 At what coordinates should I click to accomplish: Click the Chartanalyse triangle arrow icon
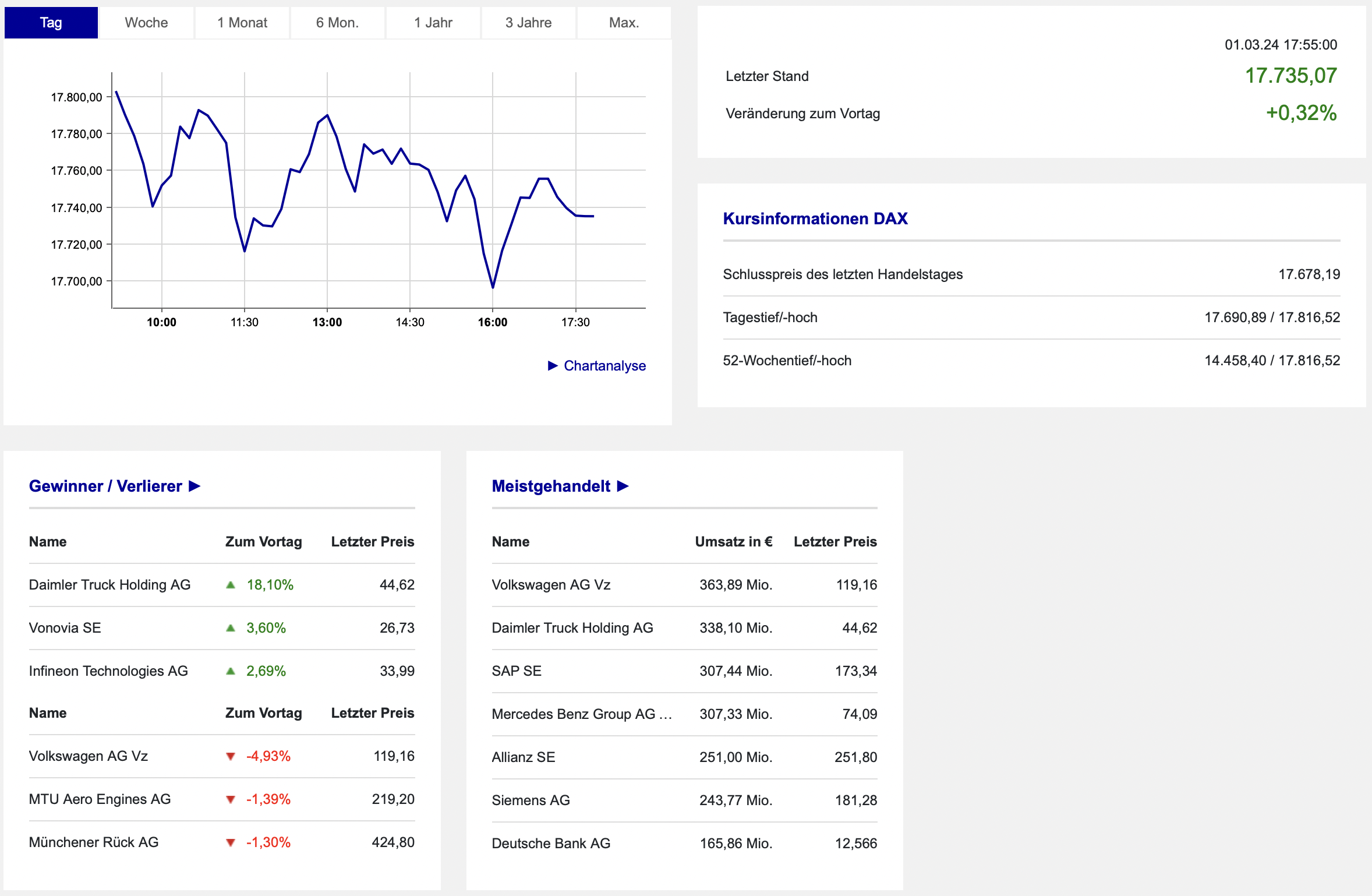click(553, 366)
